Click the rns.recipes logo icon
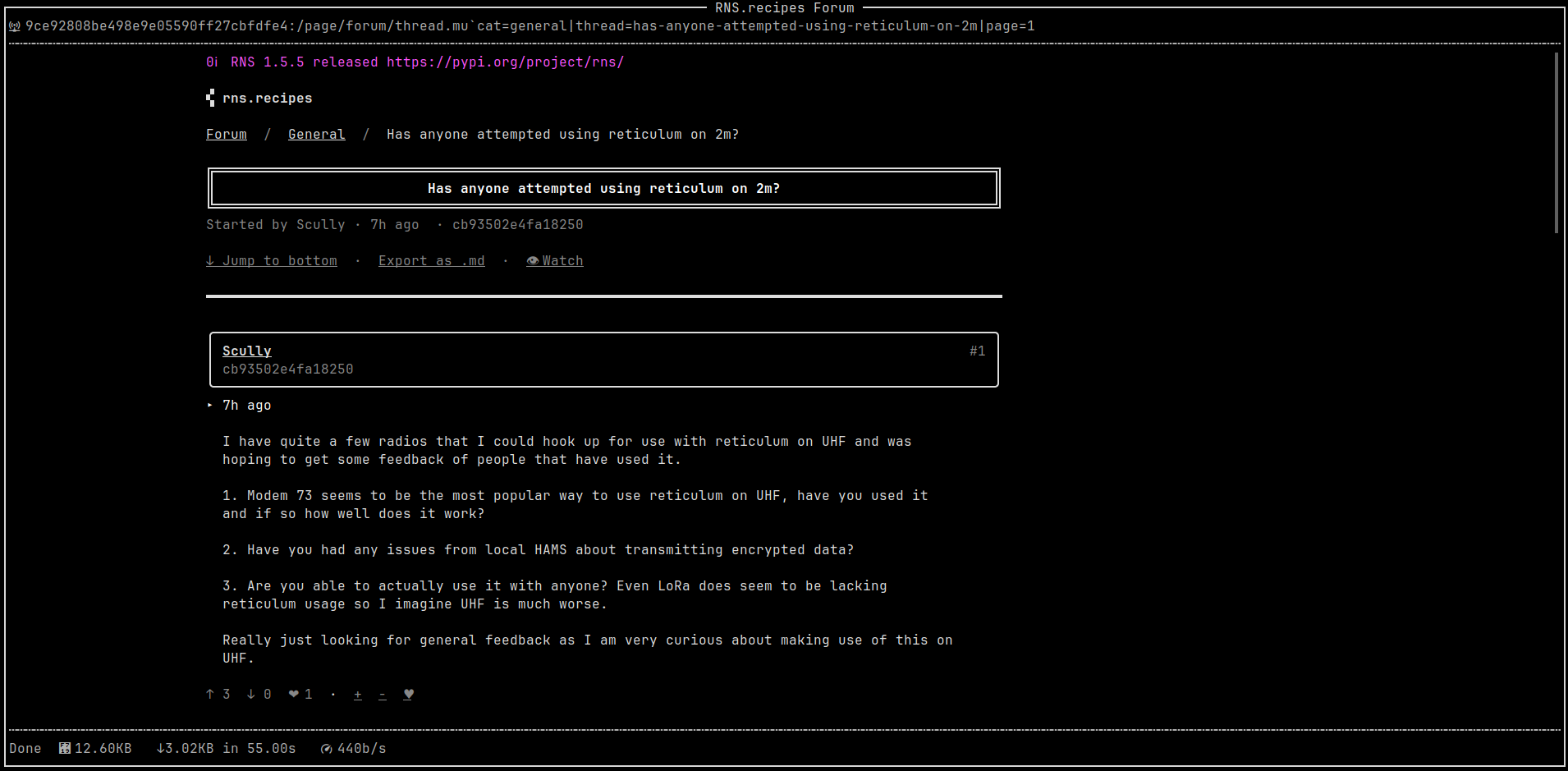 [211, 99]
